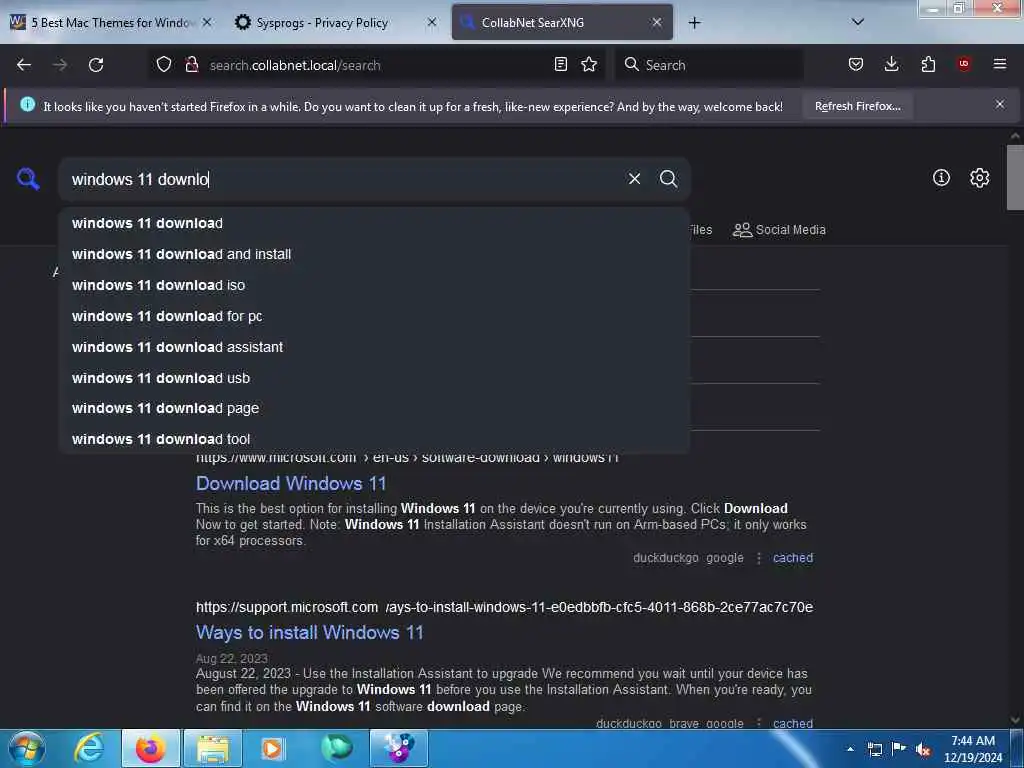Open the Downloads toolbar icon

point(891,64)
